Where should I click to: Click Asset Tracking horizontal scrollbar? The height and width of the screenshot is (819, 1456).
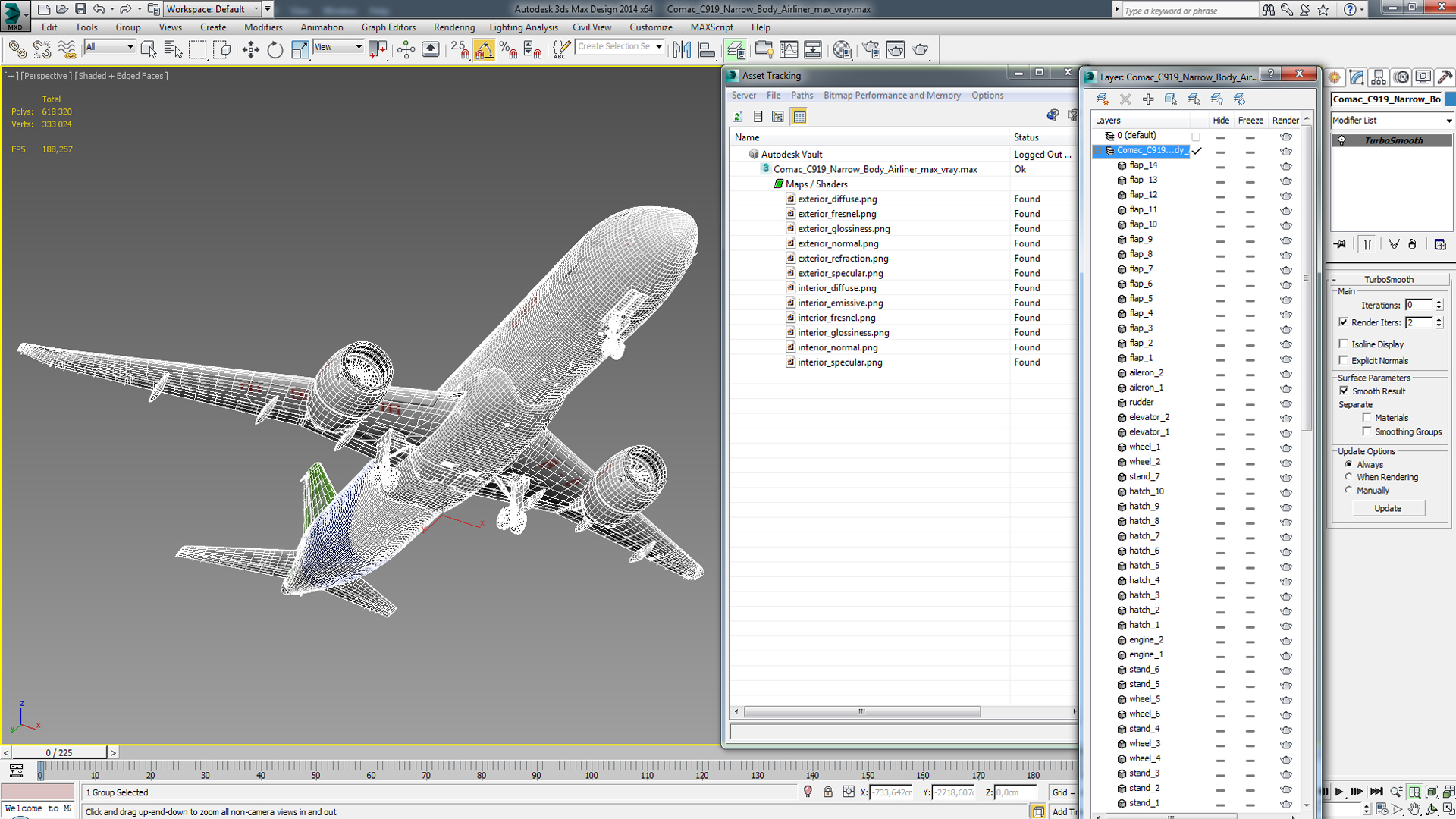point(861,712)
